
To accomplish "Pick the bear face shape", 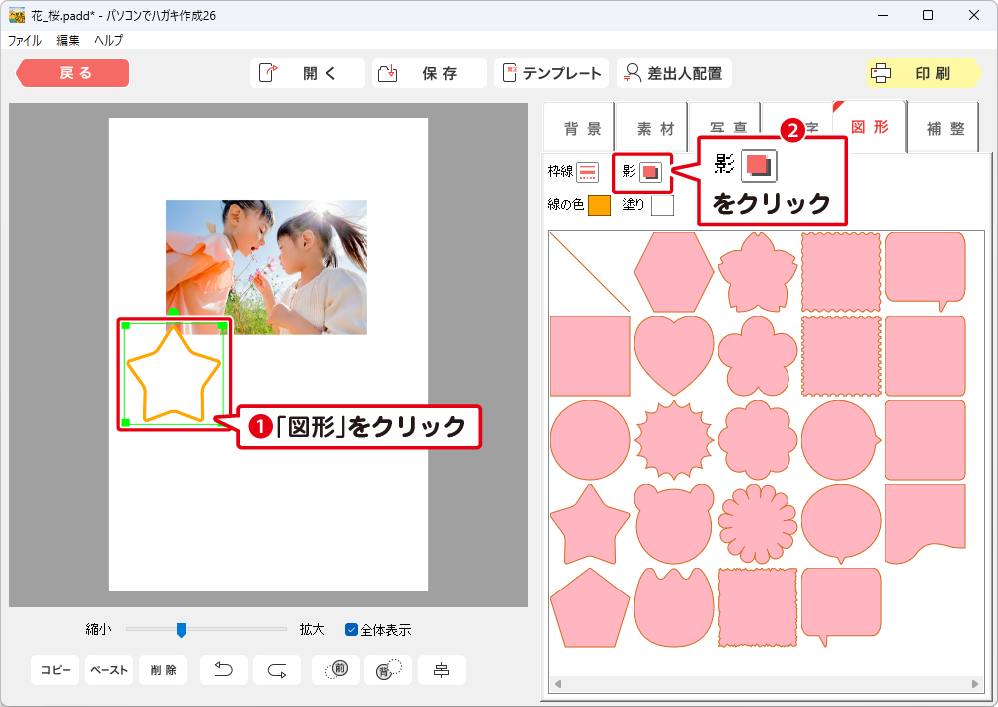I will (x=674, y=524).
